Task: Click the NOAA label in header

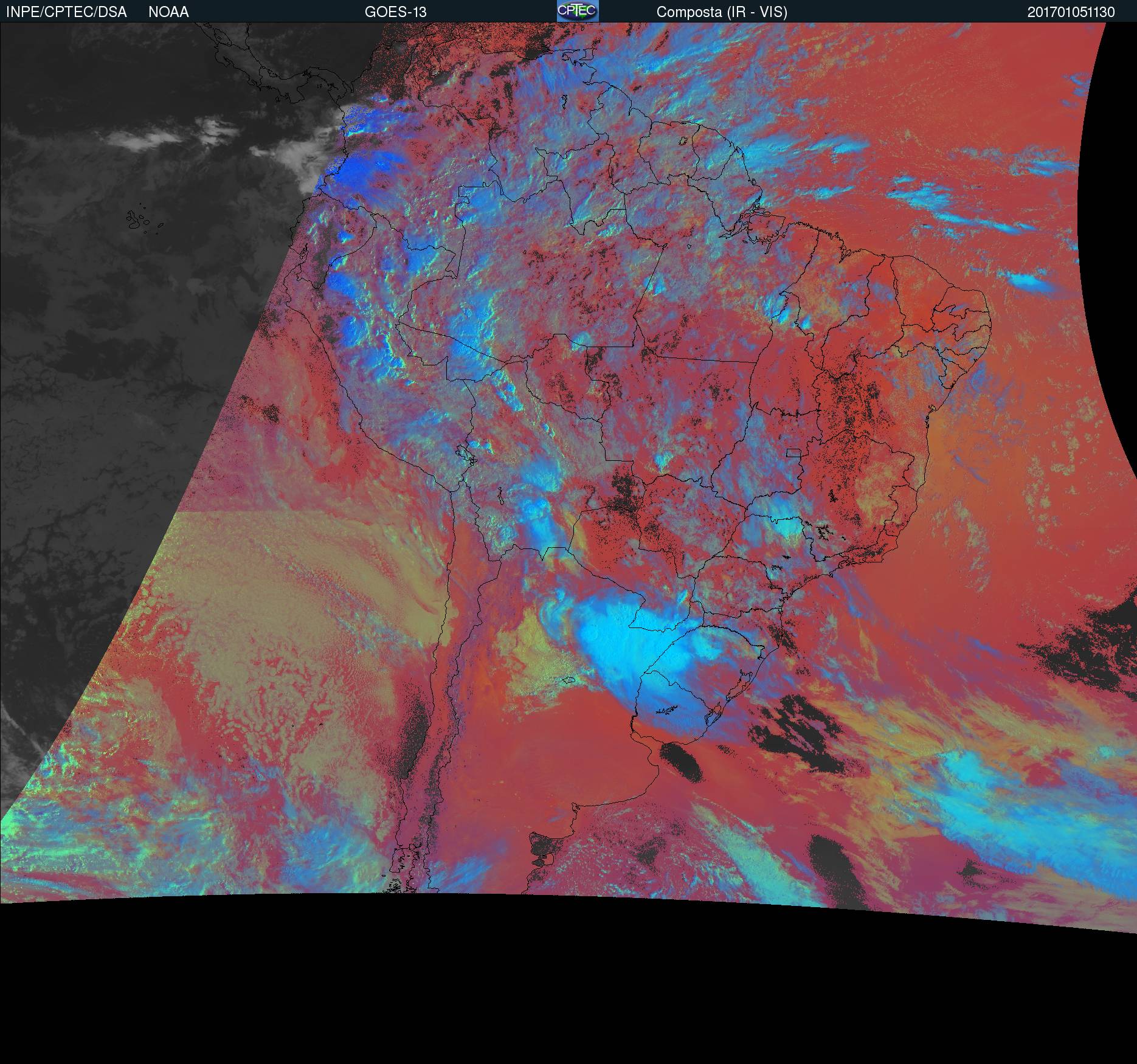Action: (168, 12)
